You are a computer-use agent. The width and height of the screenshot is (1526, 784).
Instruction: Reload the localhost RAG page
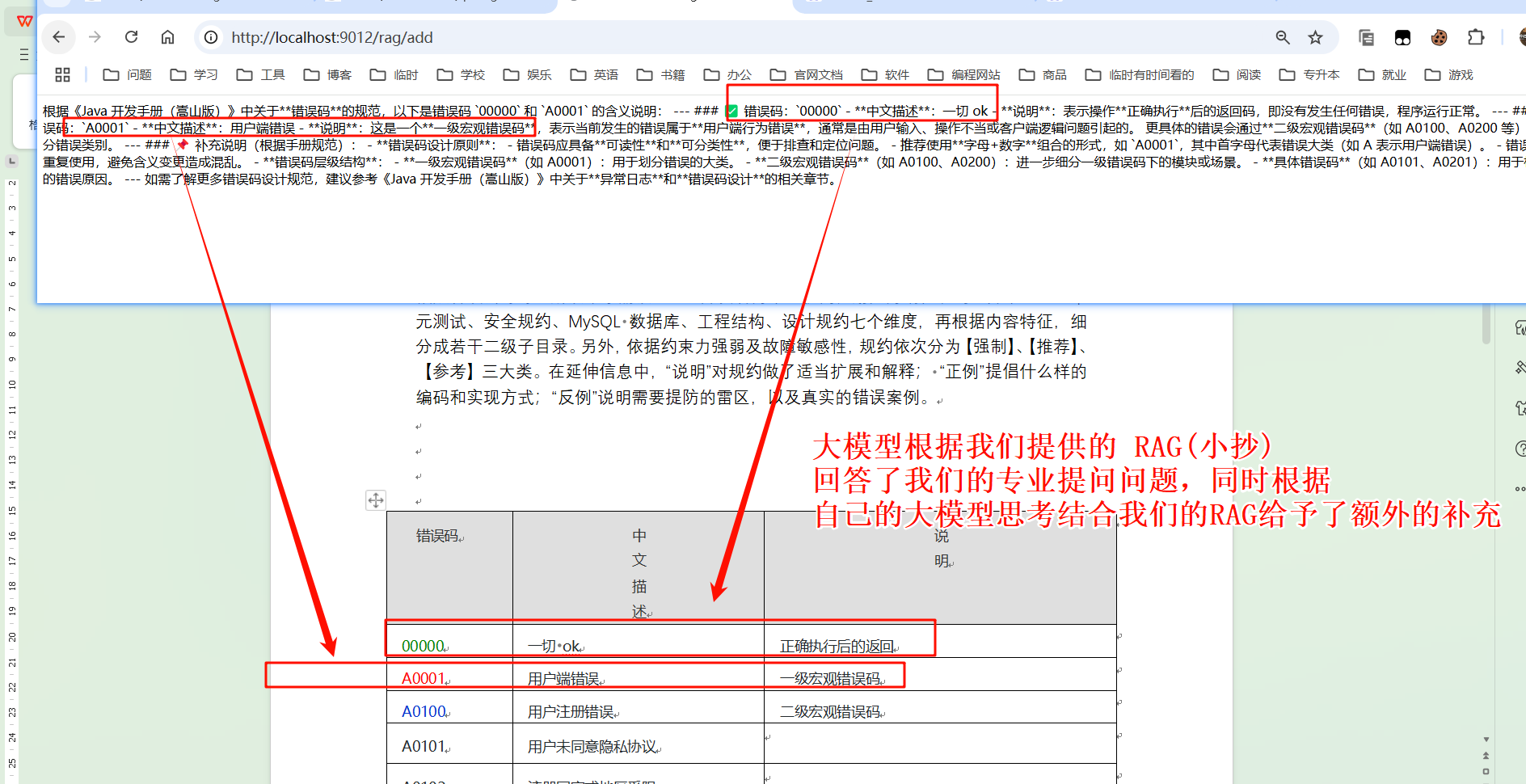131,37
